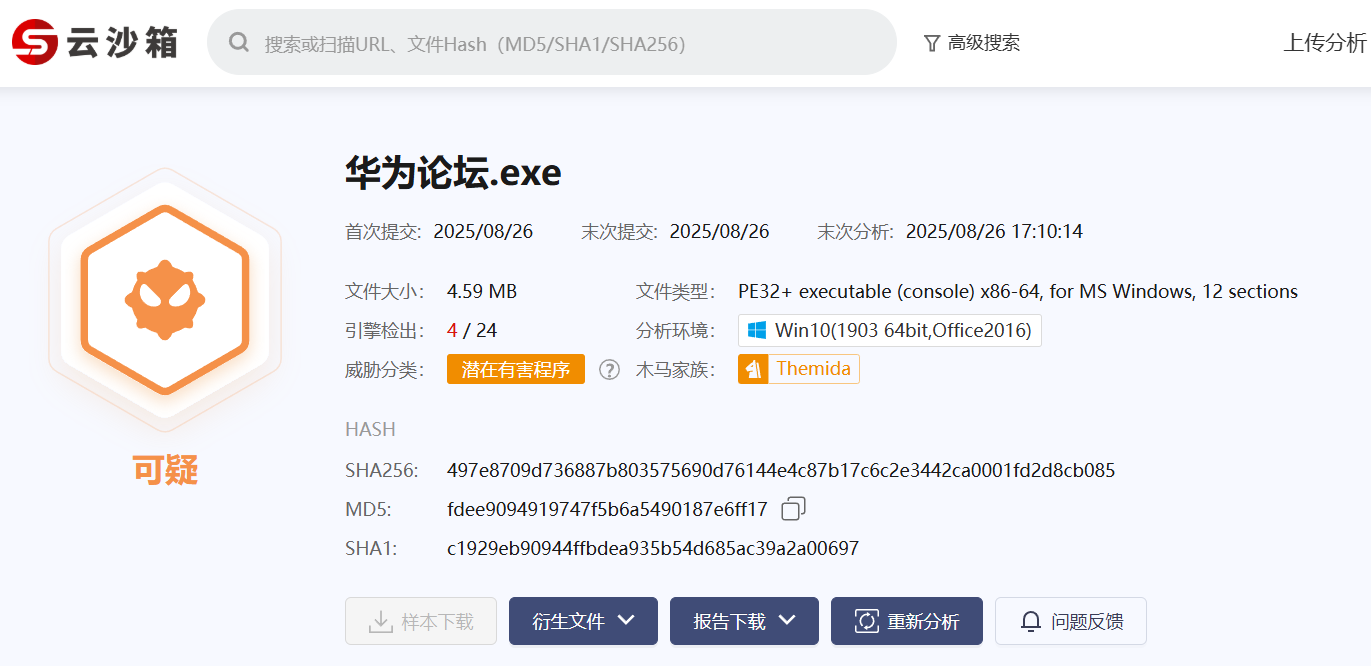Click the trojan horse icon beside Themida
The image size is (1371, 666).
753,369
